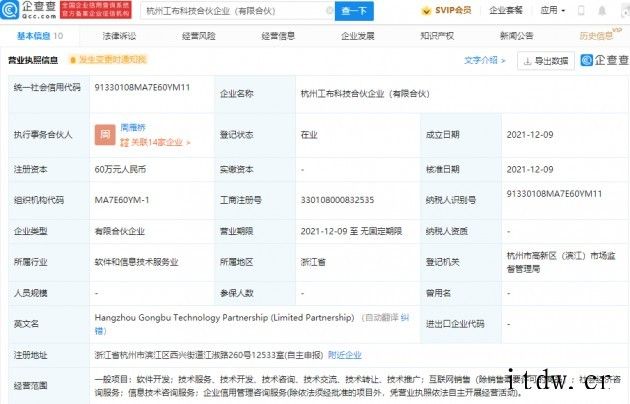Click the 登记机关 value 杭州市高新区
The width and height of the screenshot is (630, 404).
(561, 262)
